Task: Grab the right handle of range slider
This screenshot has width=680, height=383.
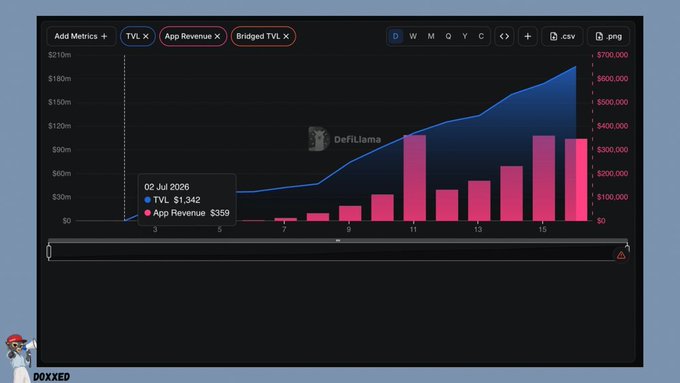Action: click(x=627, y=249)
